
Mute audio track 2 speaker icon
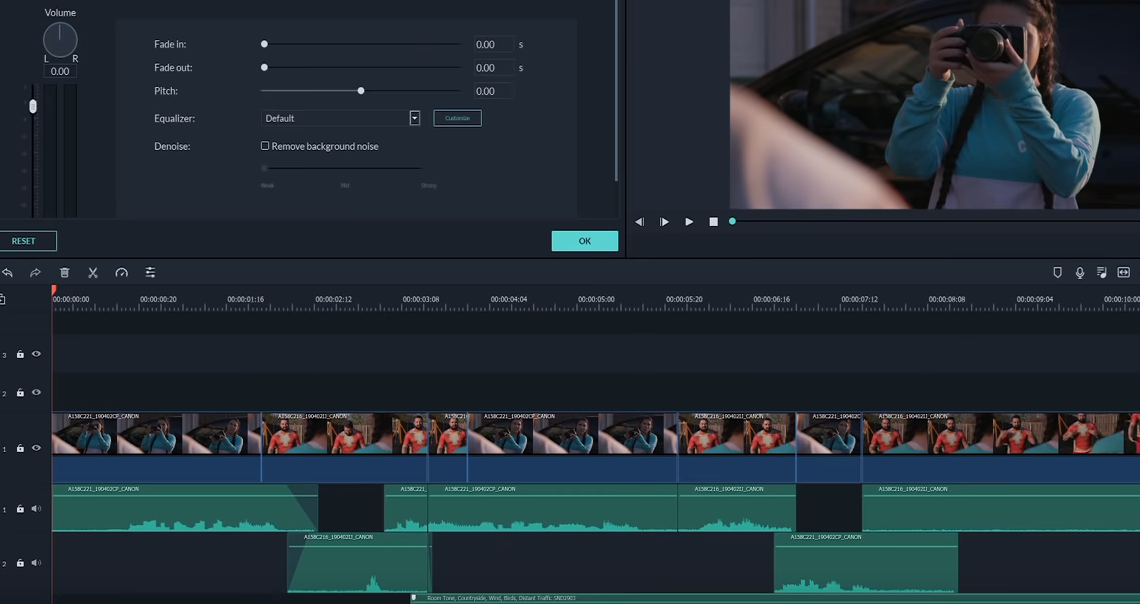[36, 563]
